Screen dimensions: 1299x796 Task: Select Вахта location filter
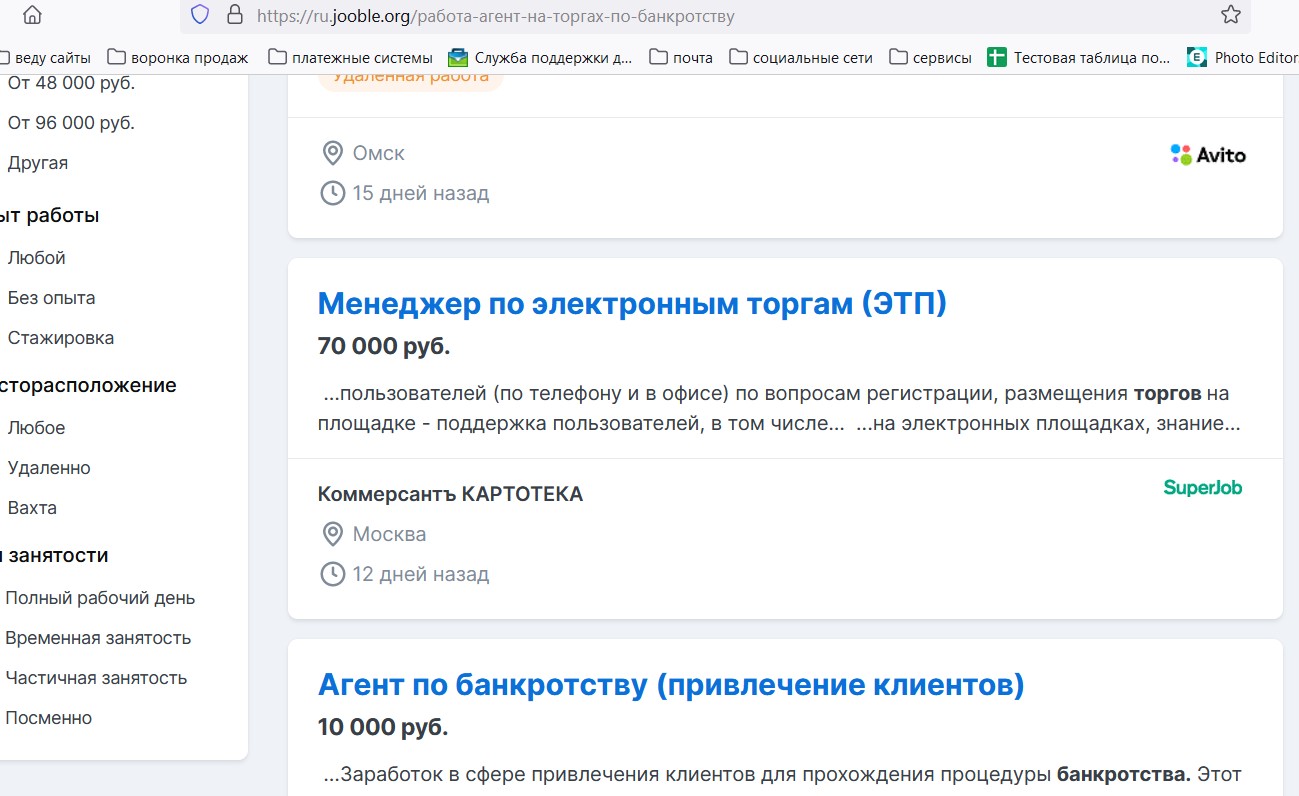click(32, 508)
